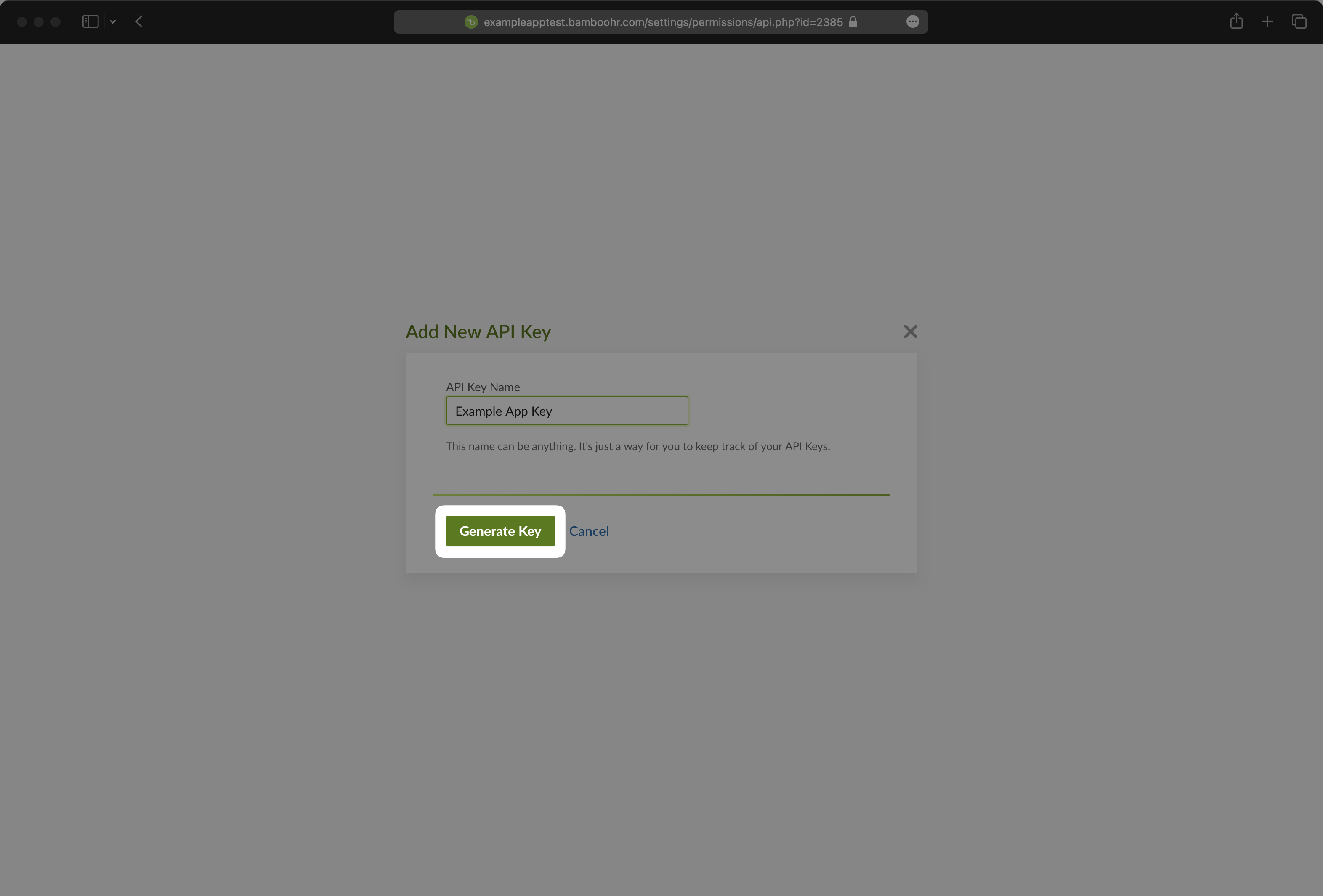Click the API Key Name label
Screen dimensions: 1323x896
coord(482,387)
